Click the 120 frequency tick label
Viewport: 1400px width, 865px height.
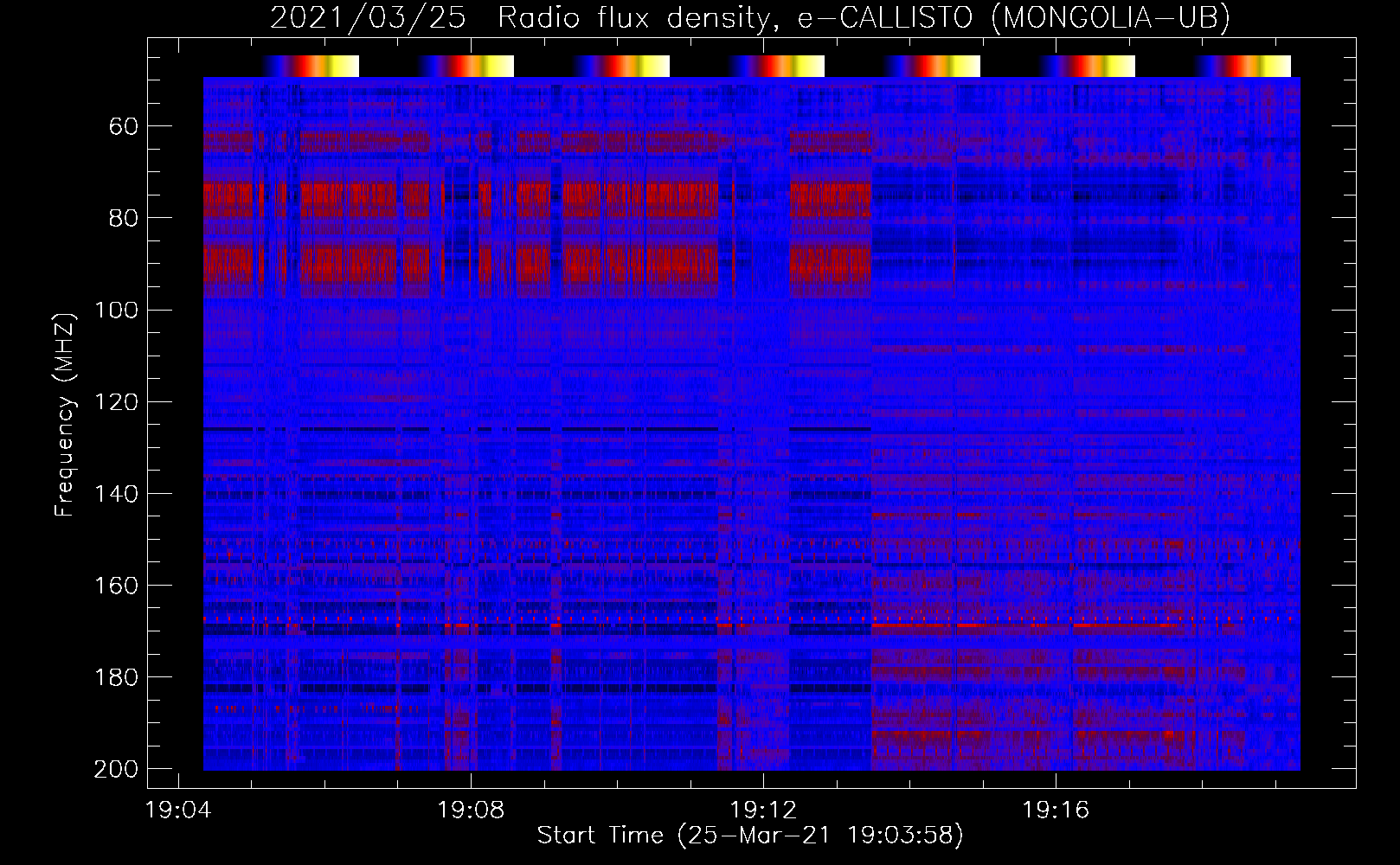click(x=116, y=401)
